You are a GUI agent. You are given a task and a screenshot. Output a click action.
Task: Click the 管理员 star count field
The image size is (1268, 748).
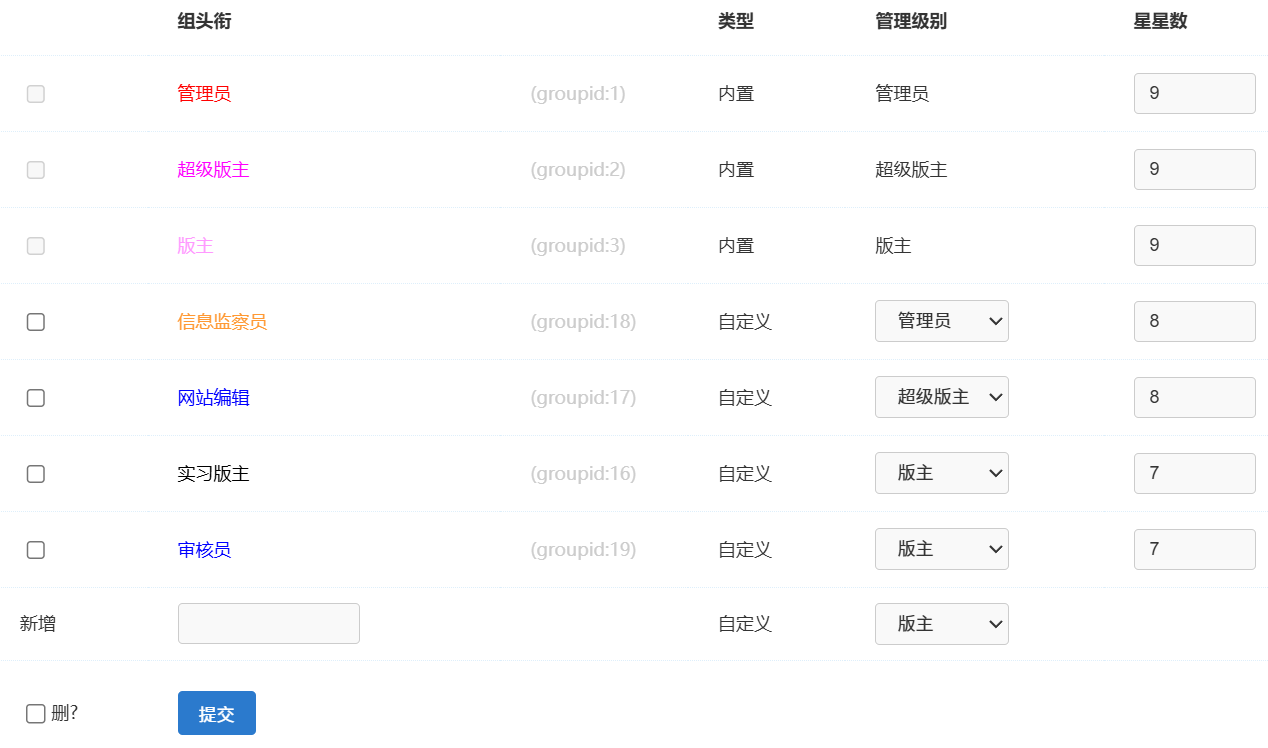click(x=1194, y=94)
